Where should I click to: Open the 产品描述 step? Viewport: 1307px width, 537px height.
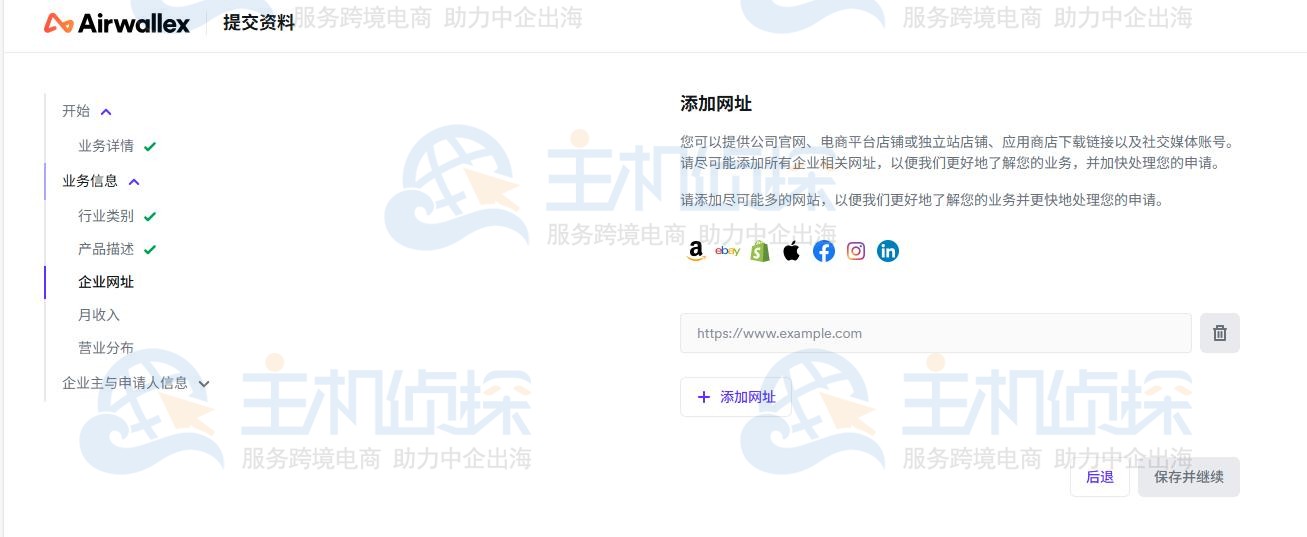pos(106,249)
